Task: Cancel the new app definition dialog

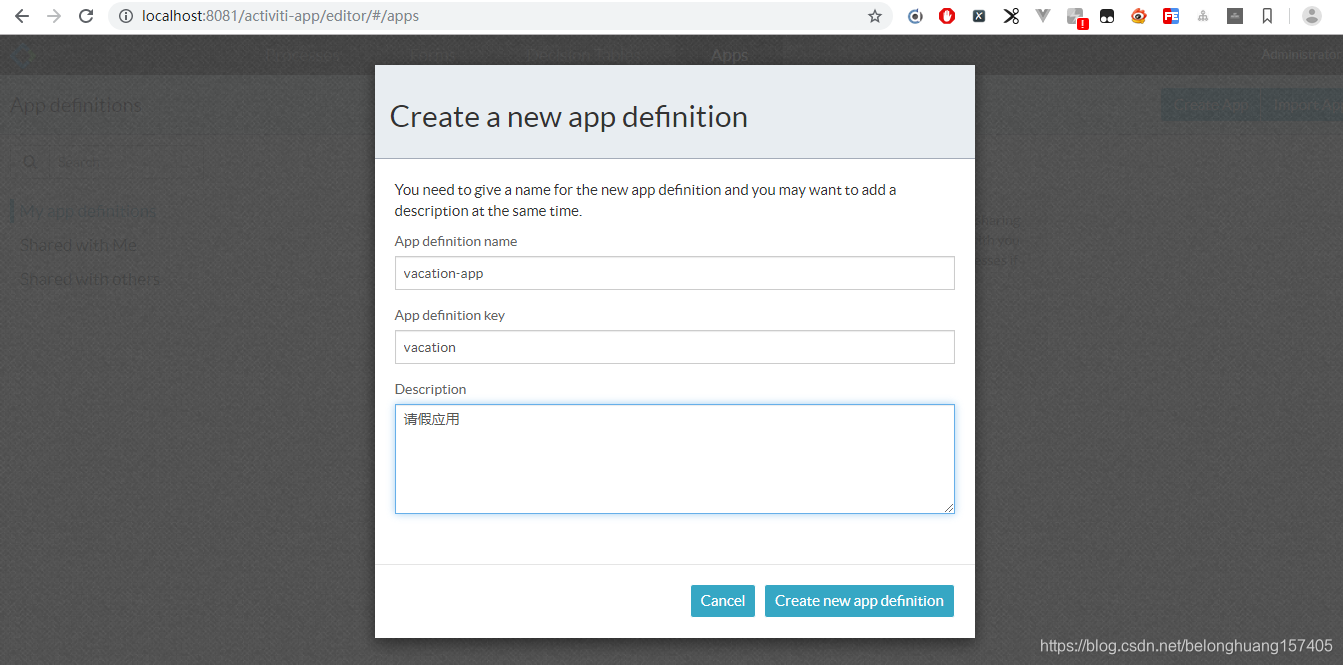Action: 723,601
